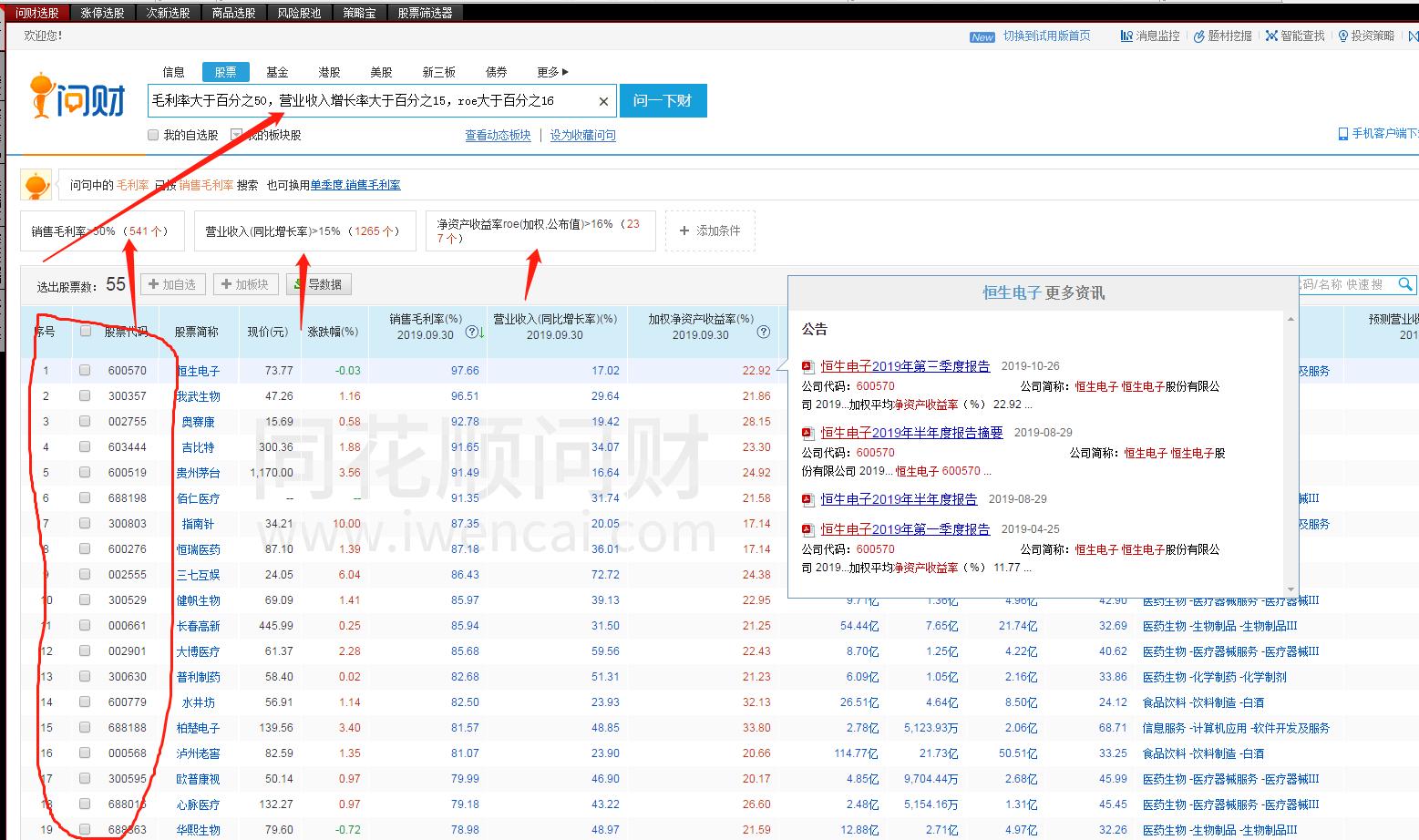Click the quick search magnifier icon
Image resolution: width=1419 pixels, height=840 pixels.
[x=1405, y=284]
